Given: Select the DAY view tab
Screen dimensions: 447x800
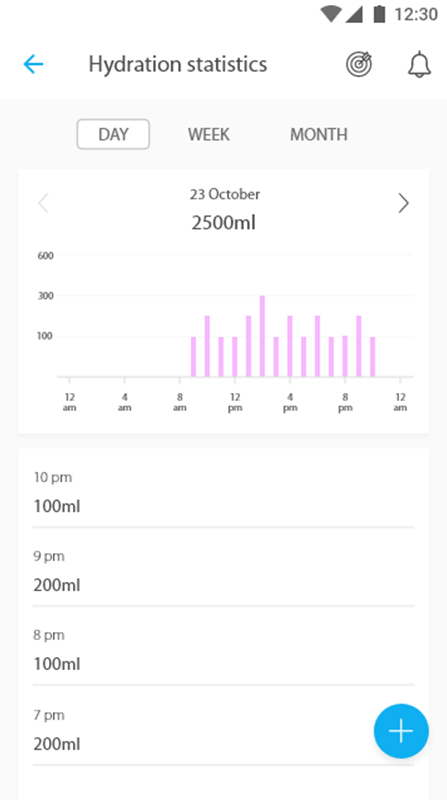Looking at the screenshot, I should (x=113, y=134).
